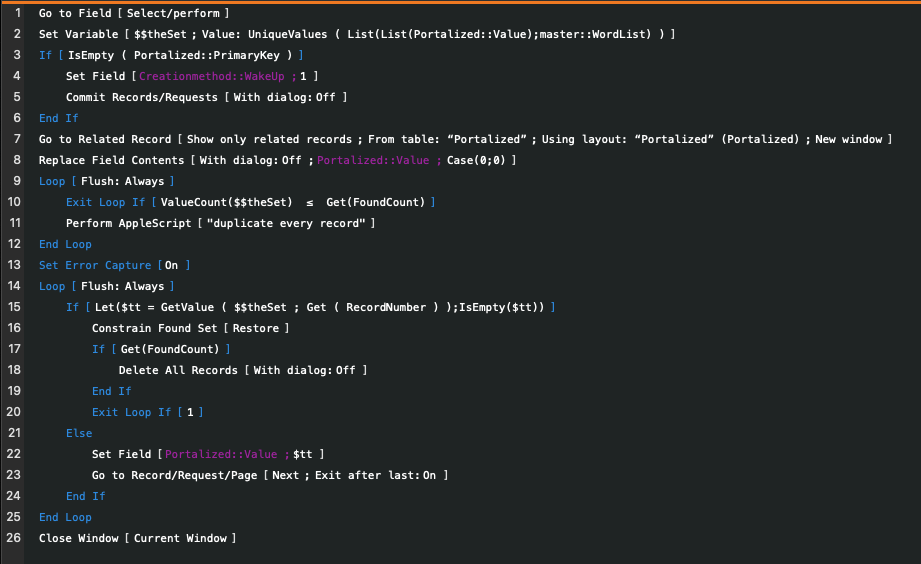Screen dimensions: 921x564
Task: Select the Go to Record/Request/Page Next step
Action: (x=270, y=475)
